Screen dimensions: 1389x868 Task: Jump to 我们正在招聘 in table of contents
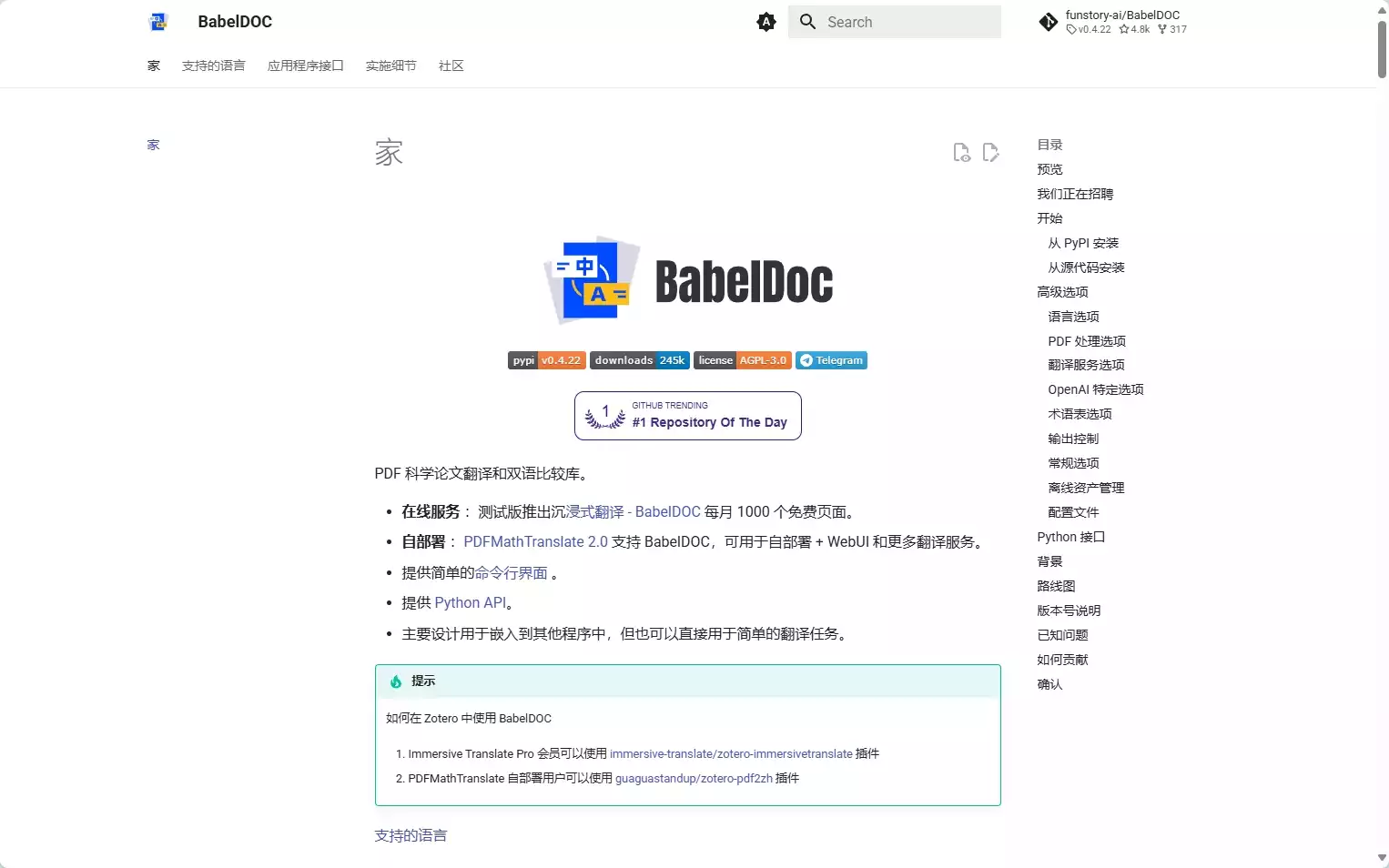point(1075,194)
